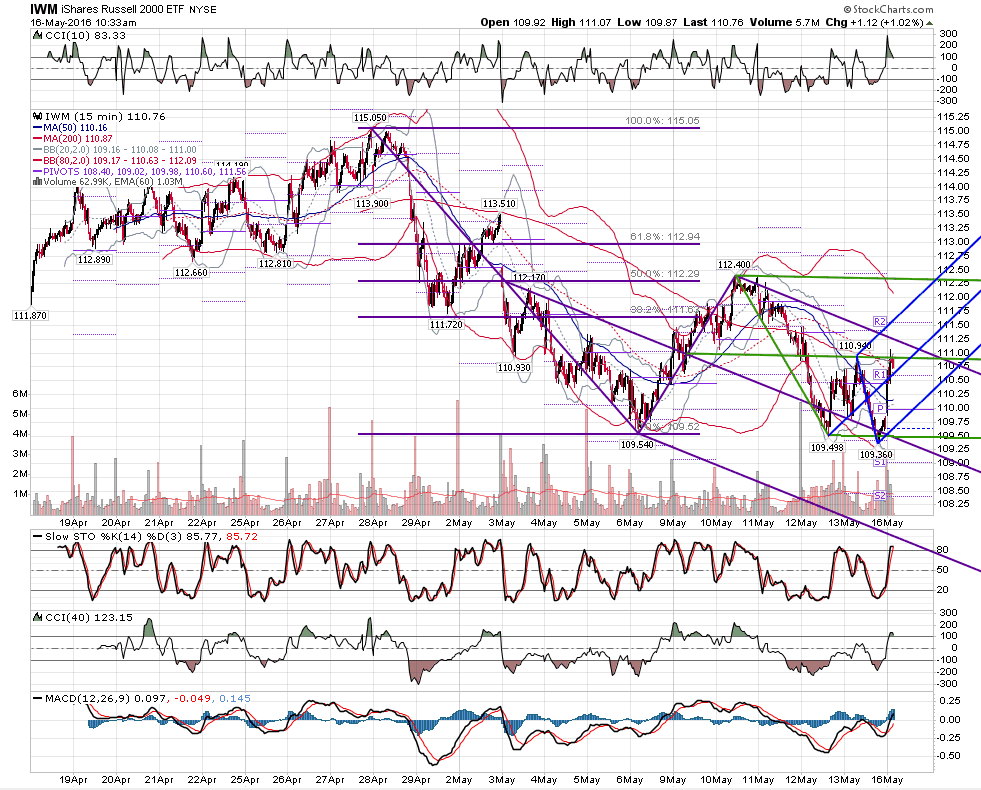Click the Slow STO %K(14) %D(3) label
The image size is (981, 790).
point(144,537)
